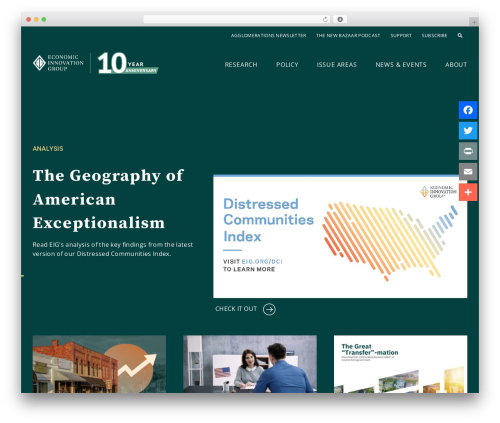Open Agglomerations Newsletter link
The image size is (500, 423).
(x=268, y=35)
